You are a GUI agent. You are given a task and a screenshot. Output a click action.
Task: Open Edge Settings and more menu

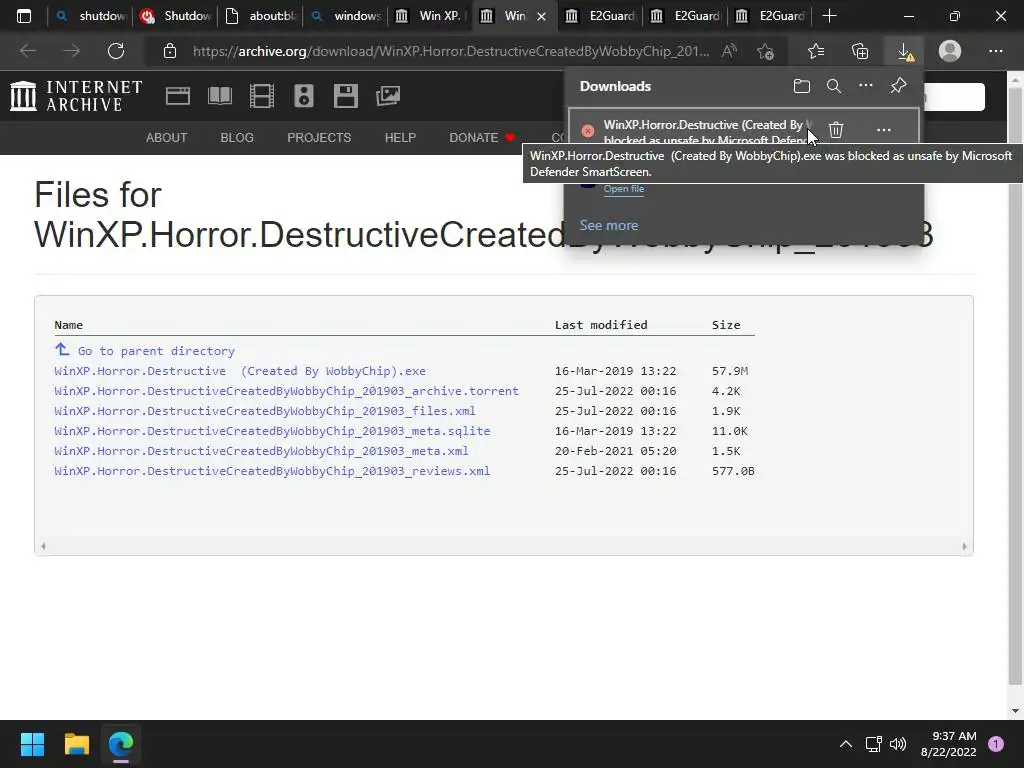pyautogui.click(x=995, y=51)
